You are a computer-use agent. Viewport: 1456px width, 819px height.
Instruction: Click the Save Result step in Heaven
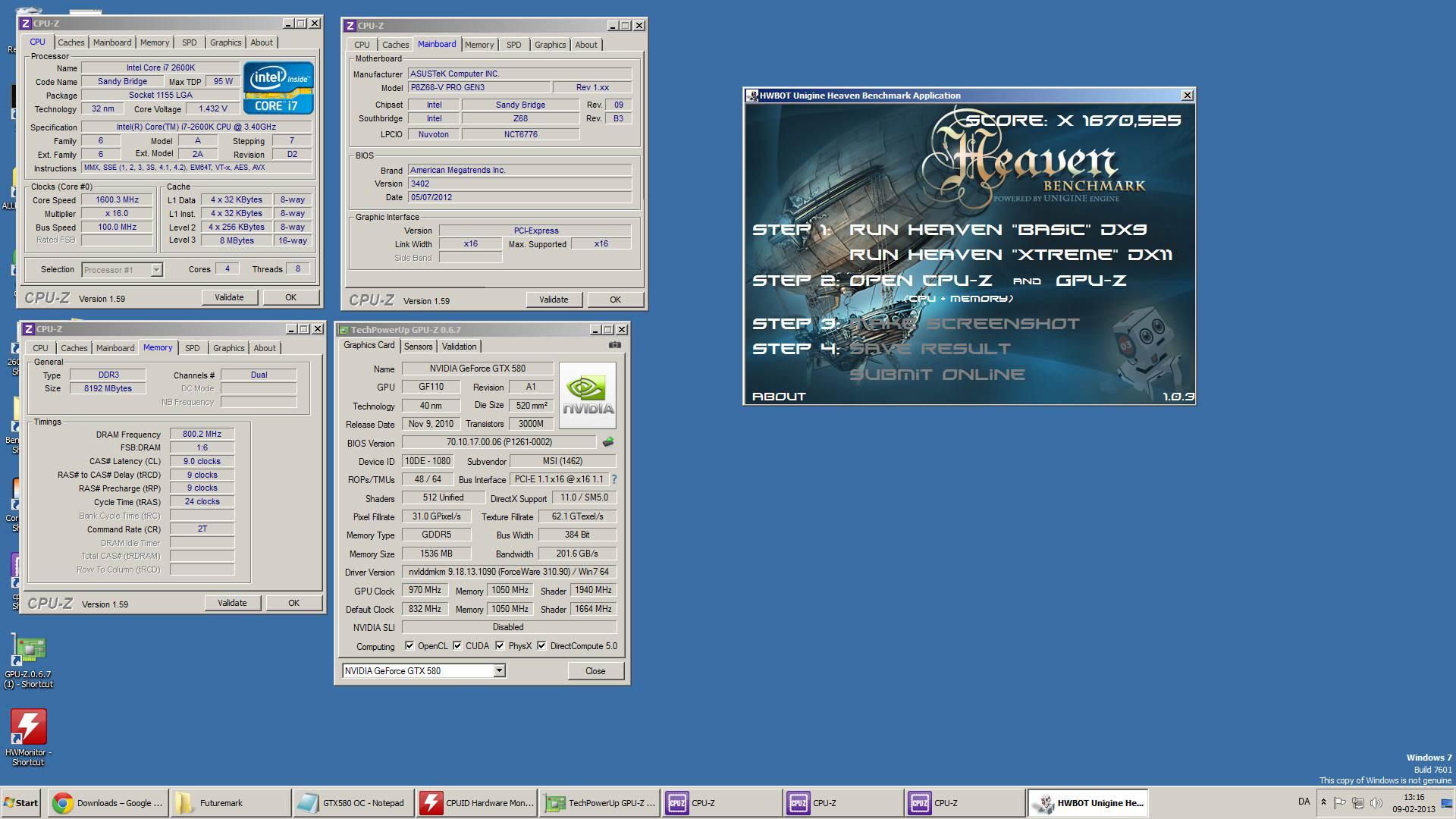point(930,349)
